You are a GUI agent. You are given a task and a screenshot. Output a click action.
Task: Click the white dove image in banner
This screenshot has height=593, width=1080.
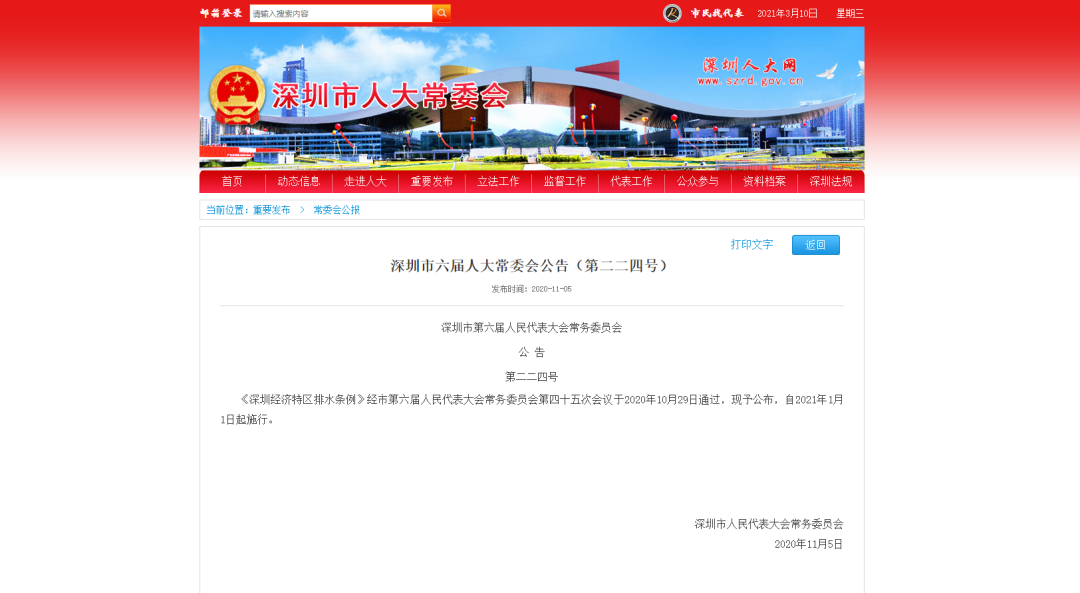(x=825, y=71)
